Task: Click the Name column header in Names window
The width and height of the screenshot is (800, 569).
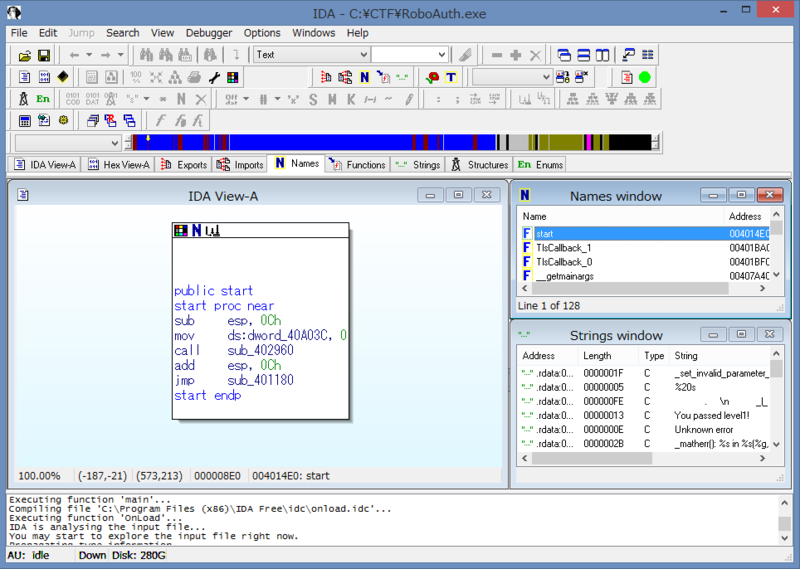Action: (x=620, y=216)
